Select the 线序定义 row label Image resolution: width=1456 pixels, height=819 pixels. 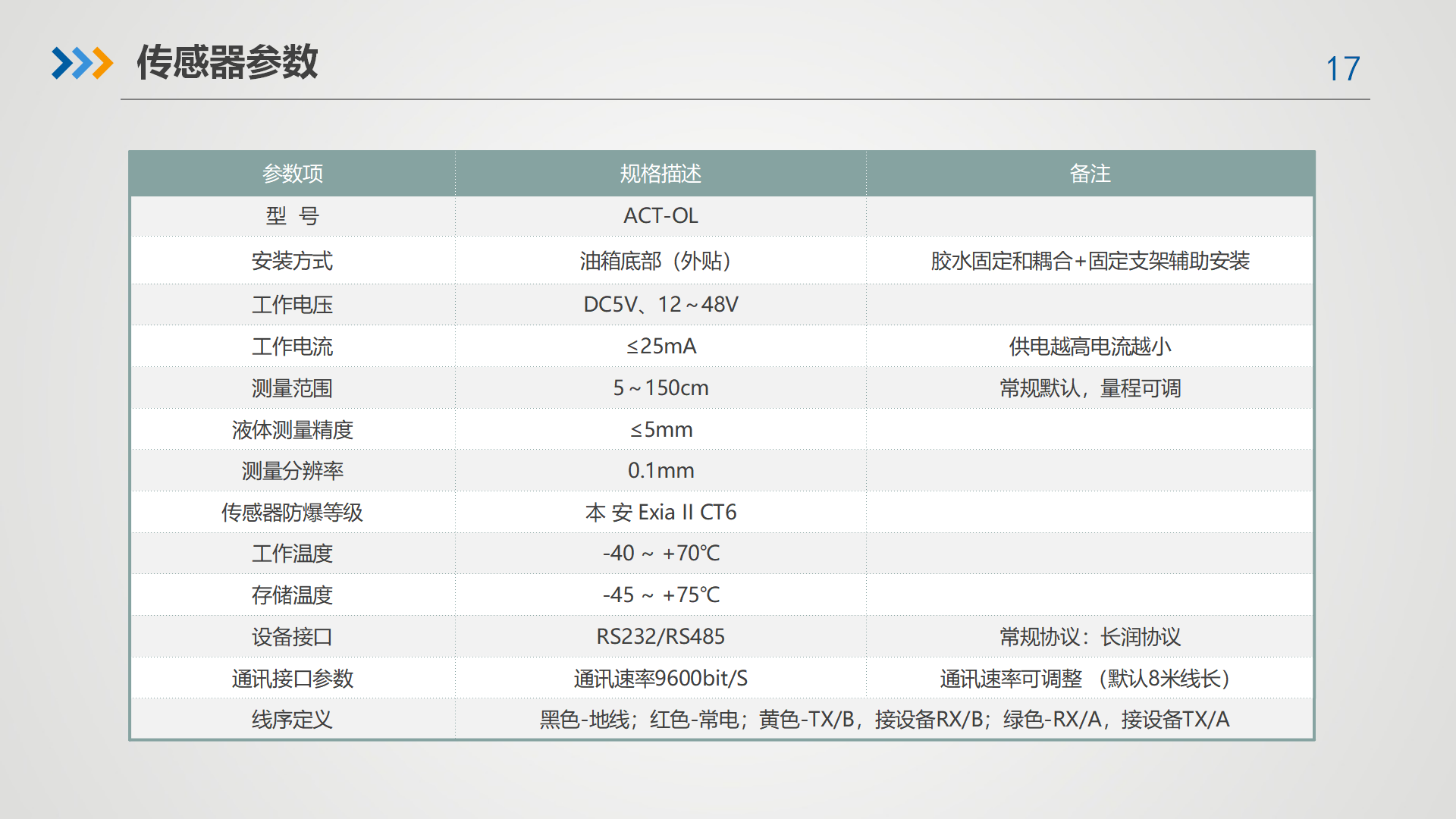pos(293,720)
